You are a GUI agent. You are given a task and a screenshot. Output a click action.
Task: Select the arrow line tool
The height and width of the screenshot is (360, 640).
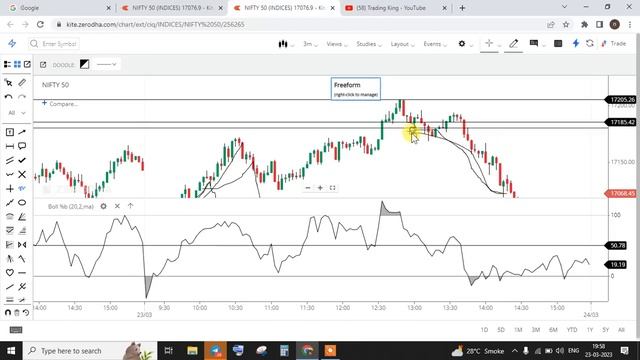[22, 132]
